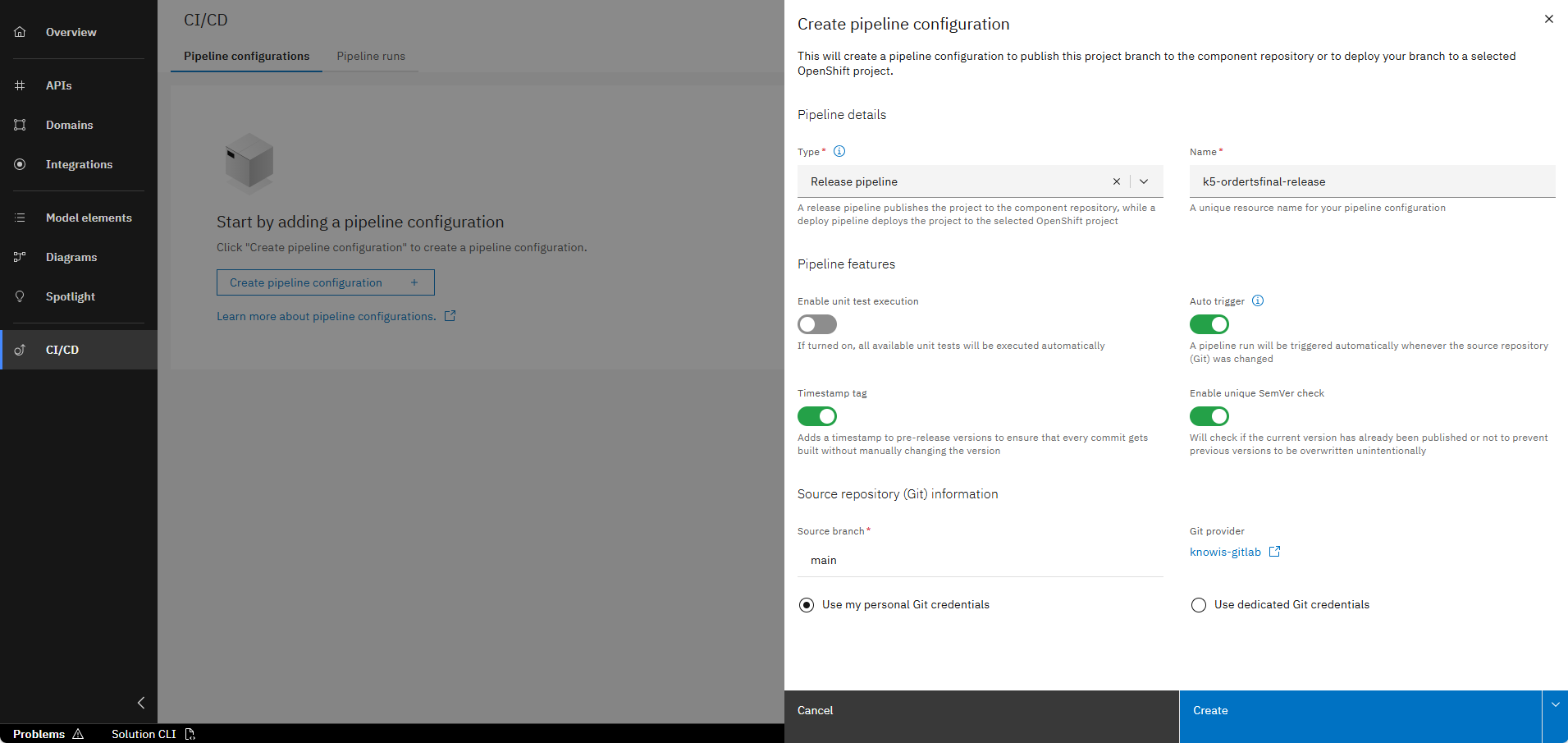Open the Integrations panel
This screenshot has height=743, width=1568.
[x=79, y=164]
